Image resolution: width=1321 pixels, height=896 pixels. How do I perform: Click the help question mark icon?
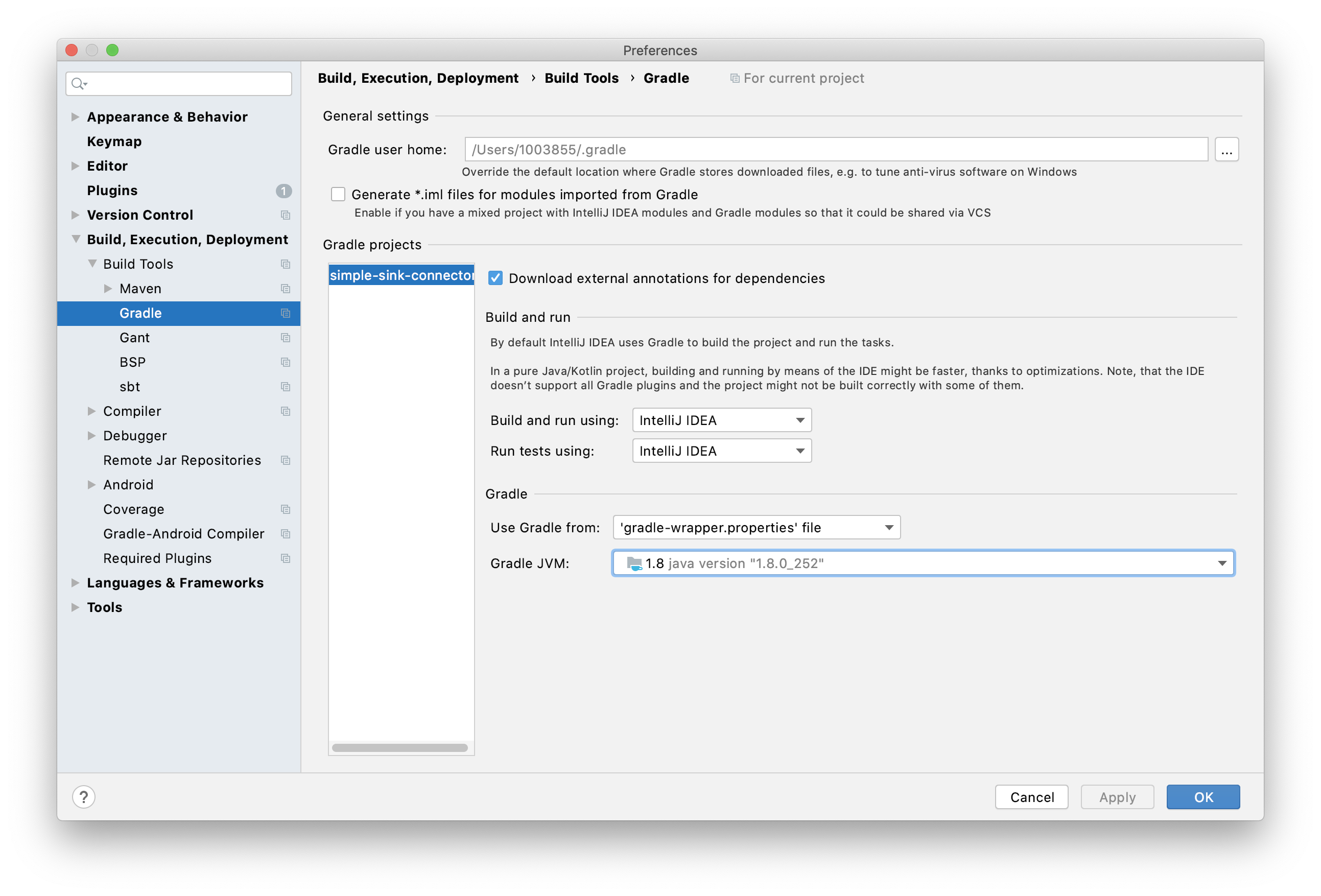[x=84, y=796]
